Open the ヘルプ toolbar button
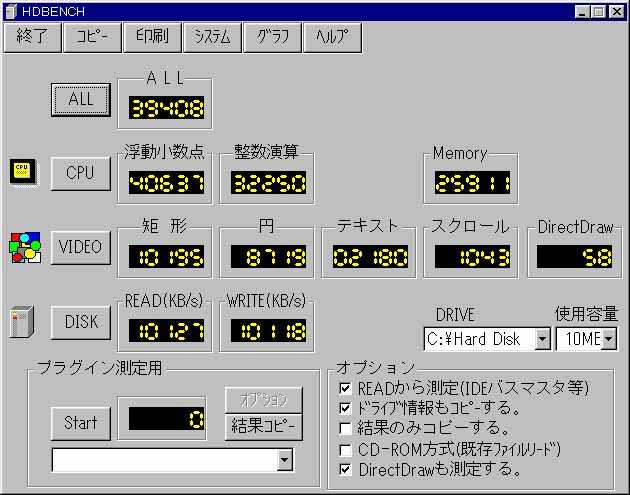Image resolution: width=630 pixels, height=495 pixels. 332,37
